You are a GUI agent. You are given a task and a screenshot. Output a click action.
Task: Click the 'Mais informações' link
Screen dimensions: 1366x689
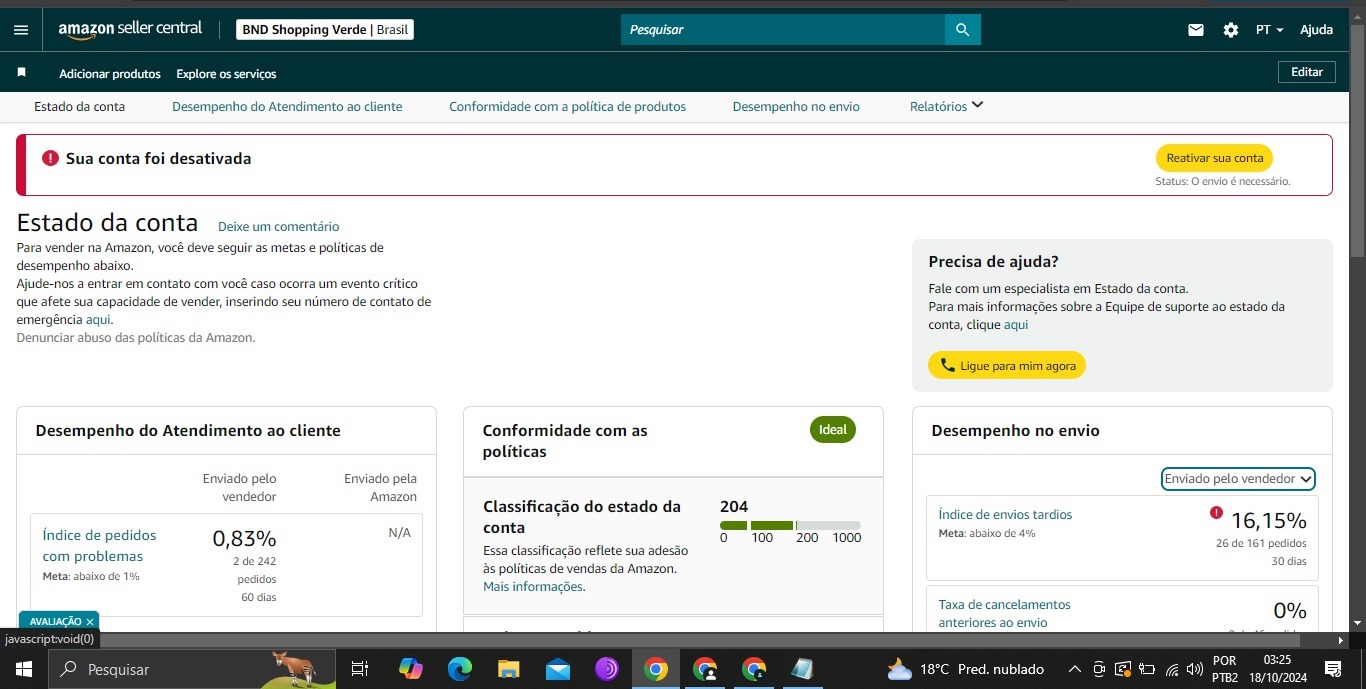[533, 587]
